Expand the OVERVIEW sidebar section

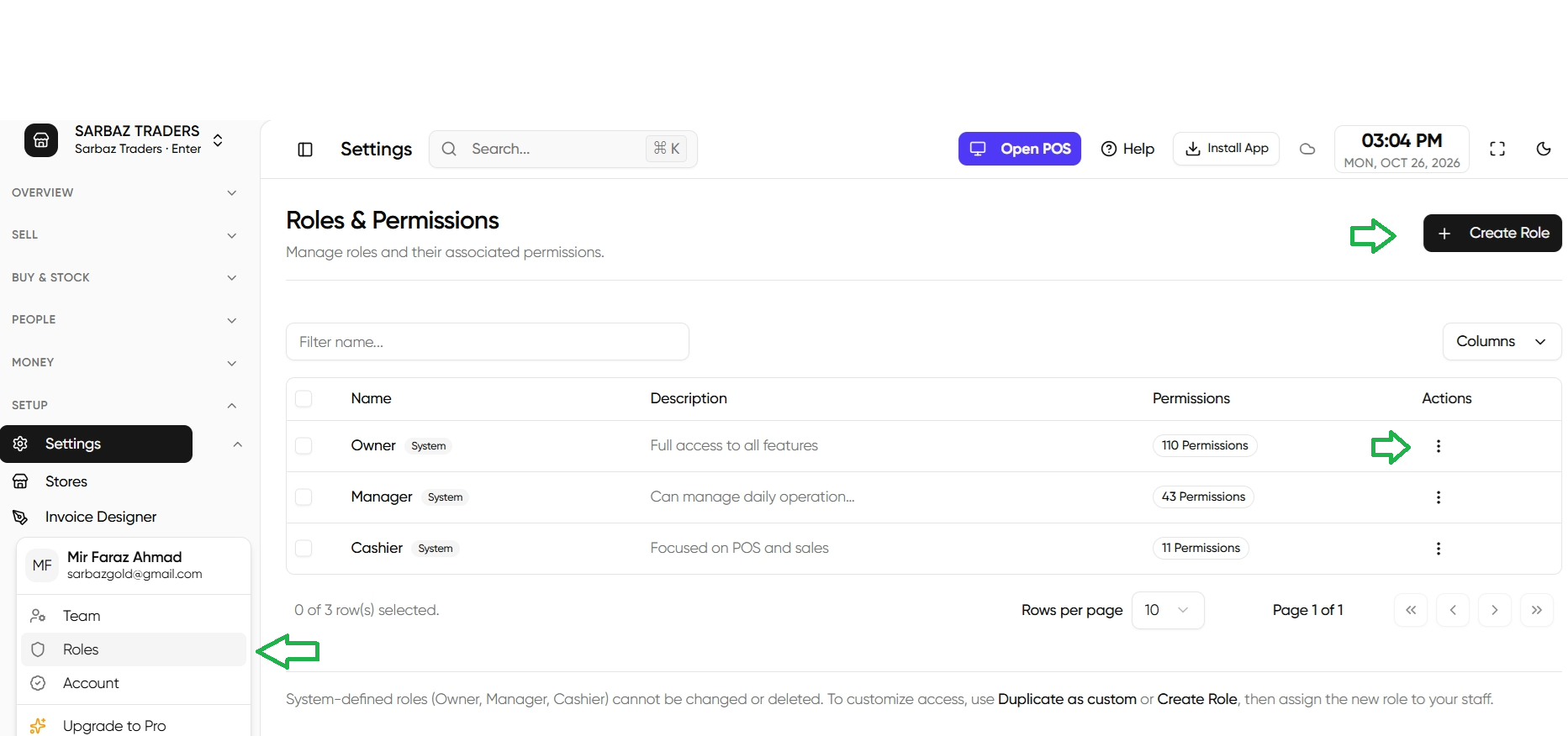[x=124, y=192]
